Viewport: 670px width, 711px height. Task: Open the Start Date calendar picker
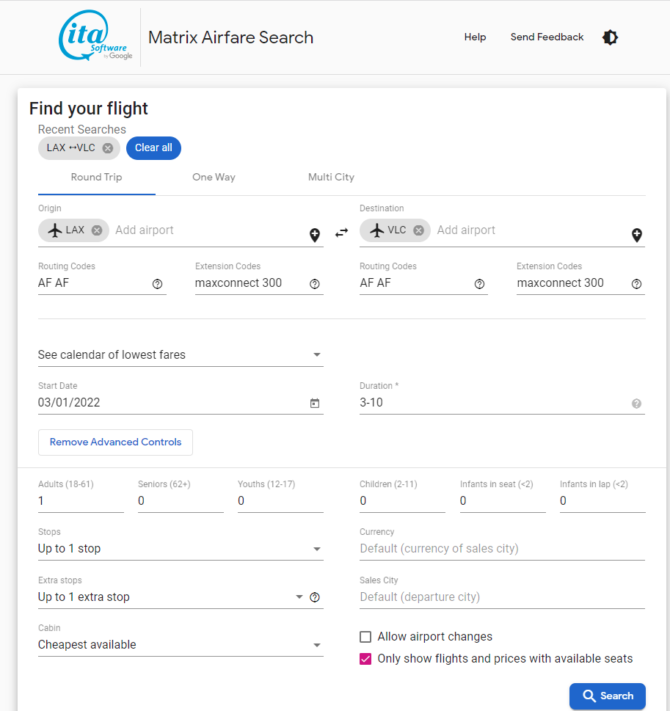315,403
